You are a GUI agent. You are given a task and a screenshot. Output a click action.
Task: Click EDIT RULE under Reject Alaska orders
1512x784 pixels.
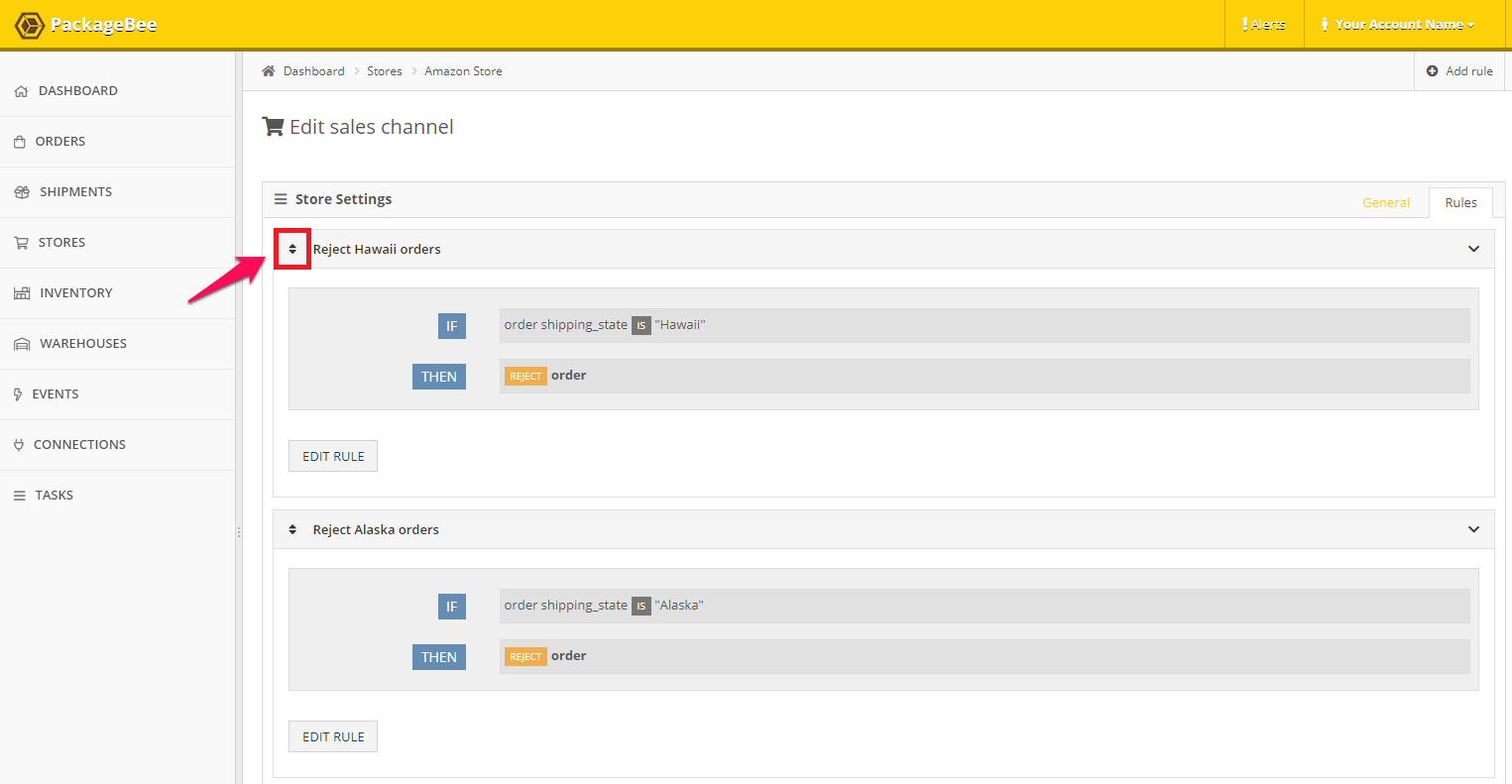[333, 736]
